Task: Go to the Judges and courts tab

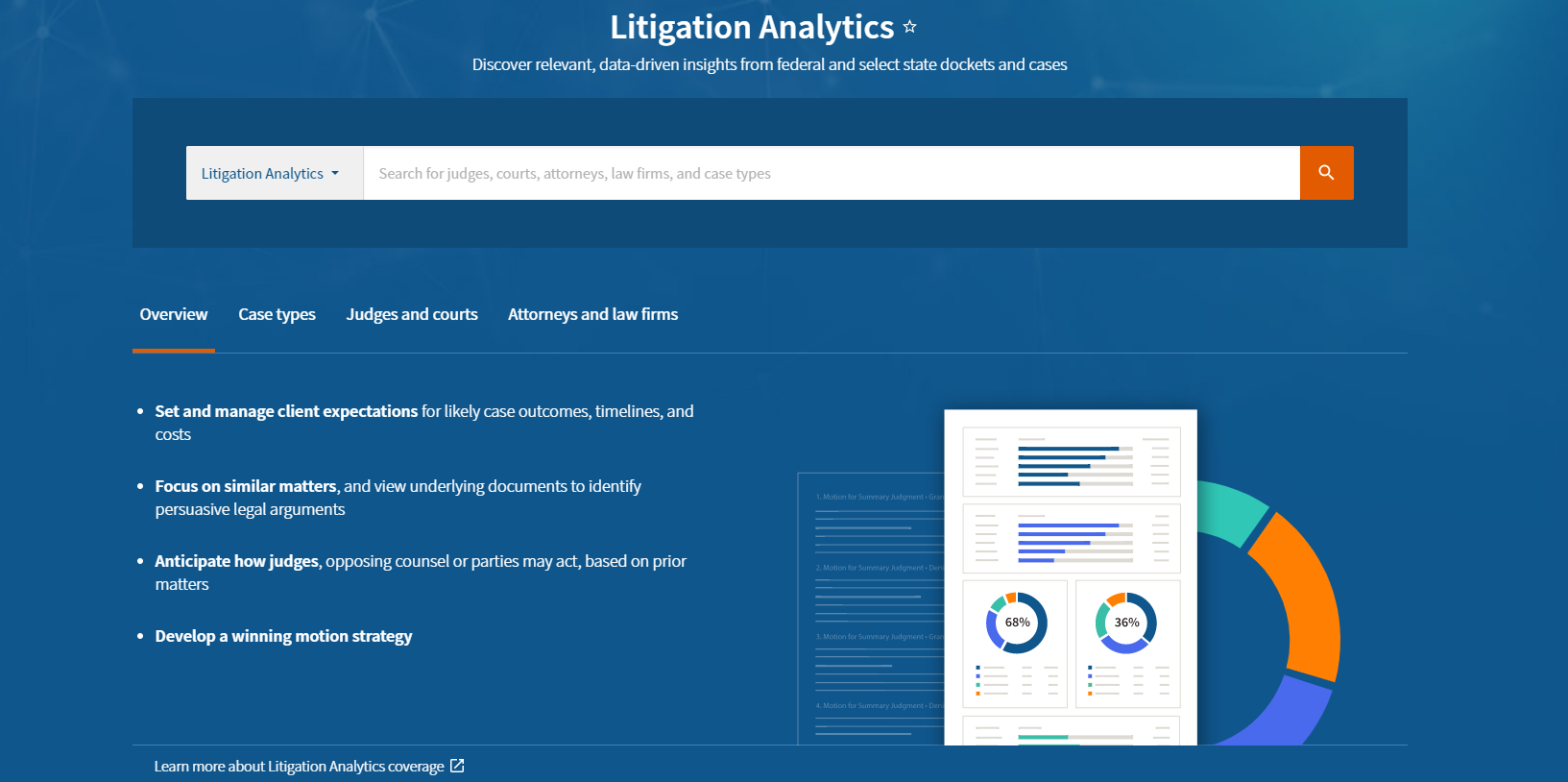Action: pos(412,314)
